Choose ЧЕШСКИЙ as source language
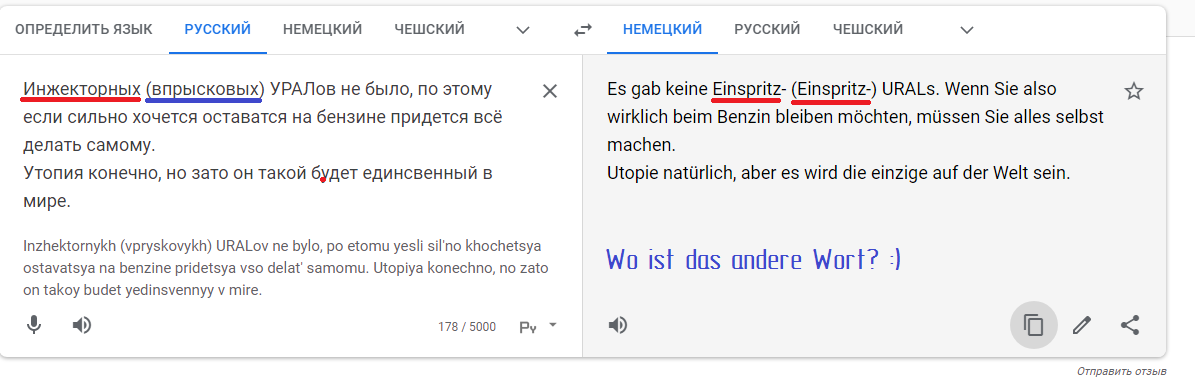This screenshot has height=390, width=1195. [x=429, y=30]
